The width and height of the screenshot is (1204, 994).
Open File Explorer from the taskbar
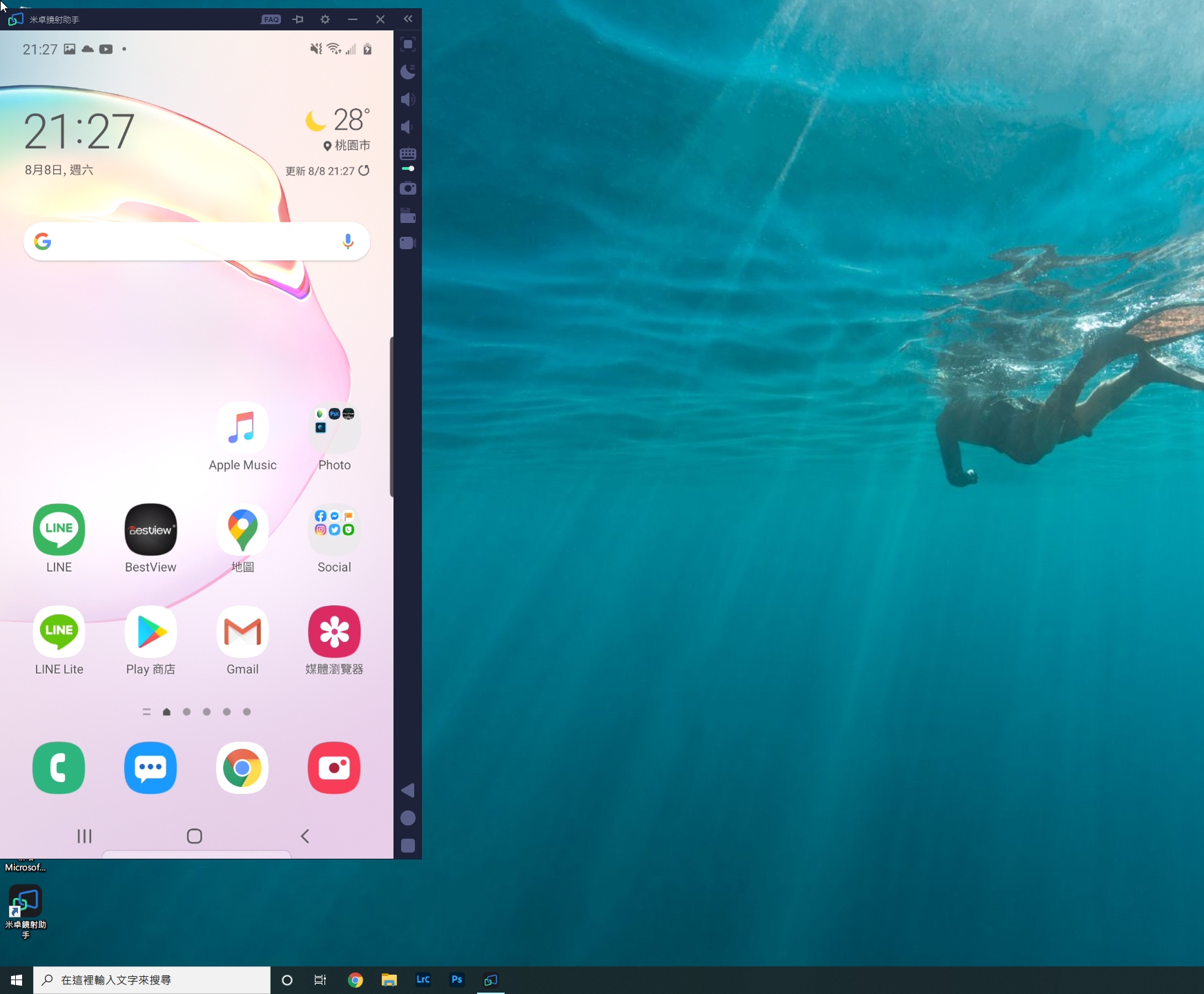pyautogui.click(x=389, y=980)
